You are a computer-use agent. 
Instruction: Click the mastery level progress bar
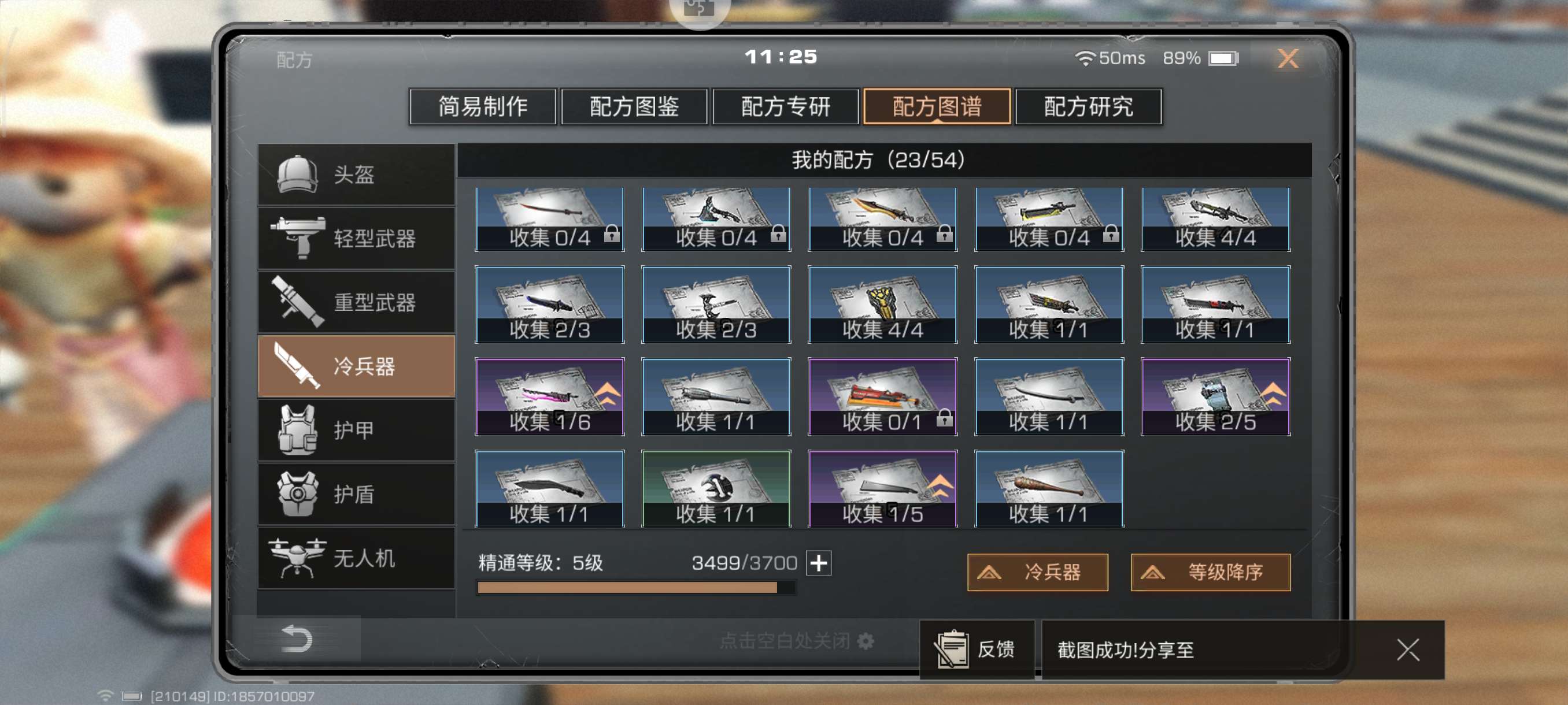click(635, 588)
